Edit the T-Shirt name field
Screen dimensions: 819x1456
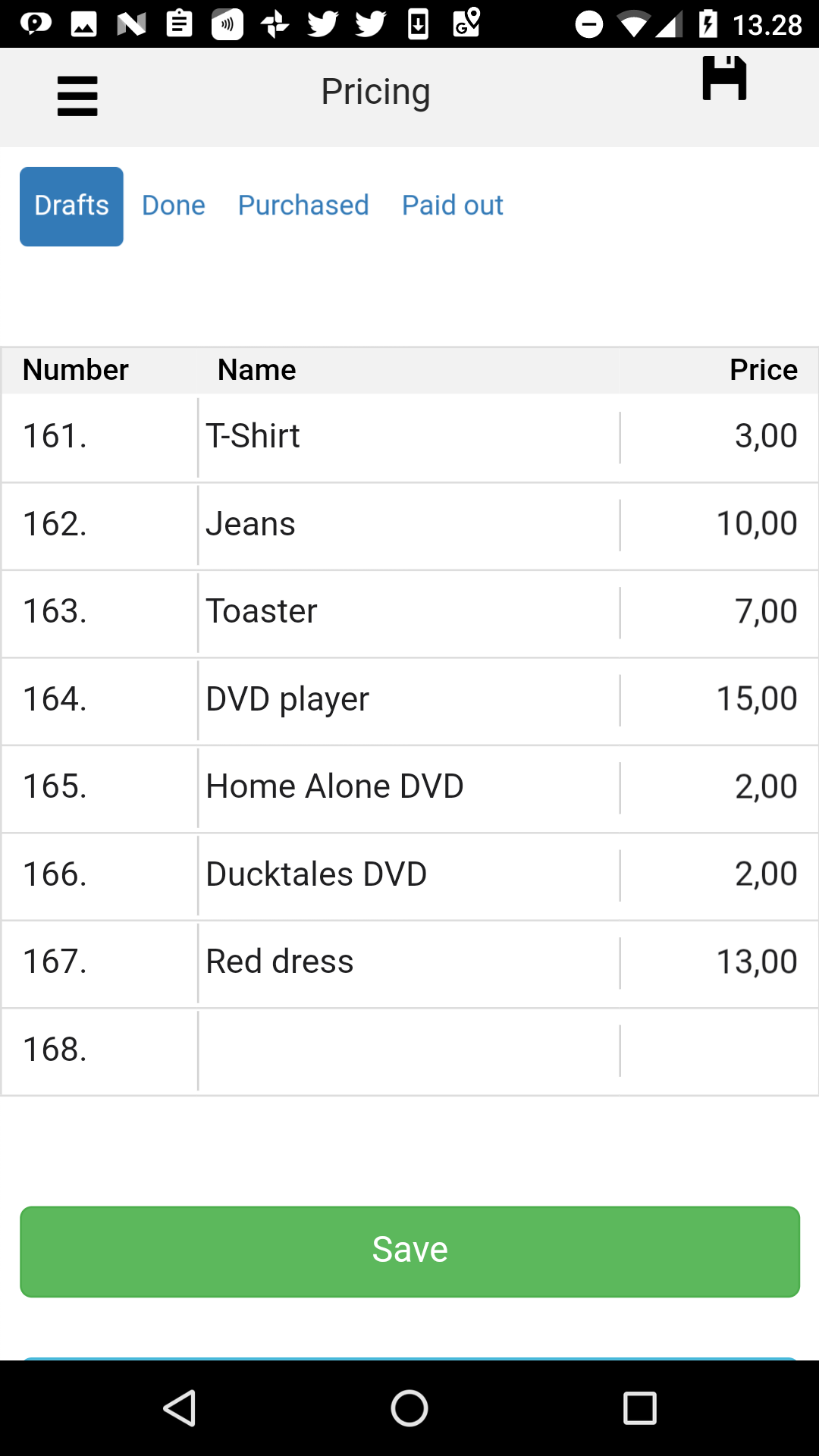(408, 437)
